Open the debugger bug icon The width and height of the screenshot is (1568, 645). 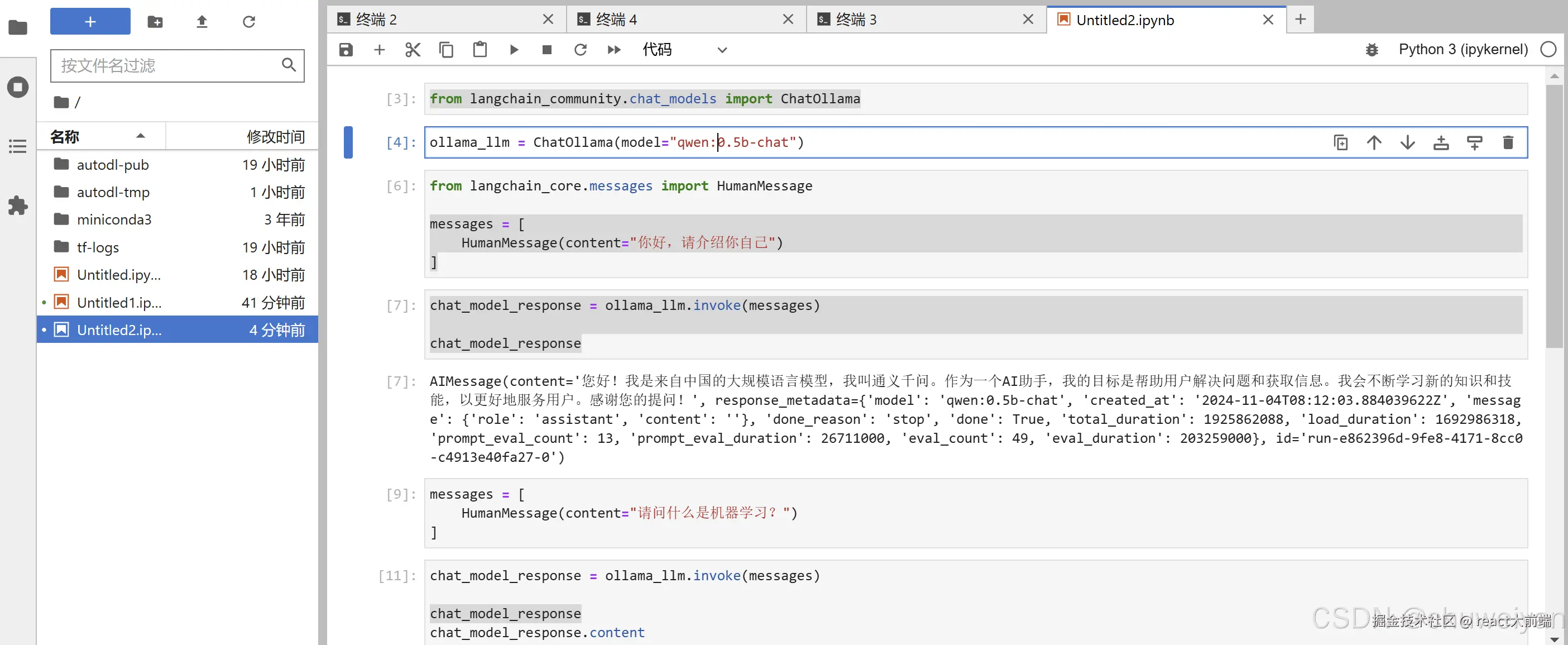[x=1372, y=50]
